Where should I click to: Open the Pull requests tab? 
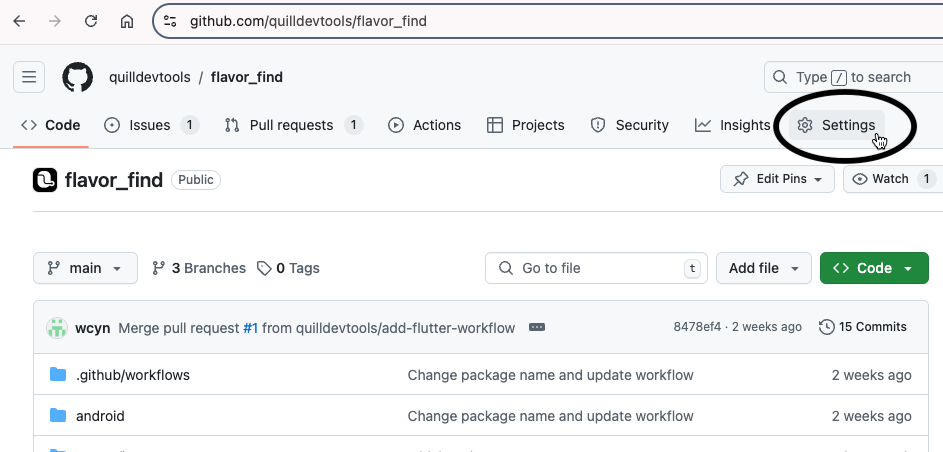pos(293,125)
